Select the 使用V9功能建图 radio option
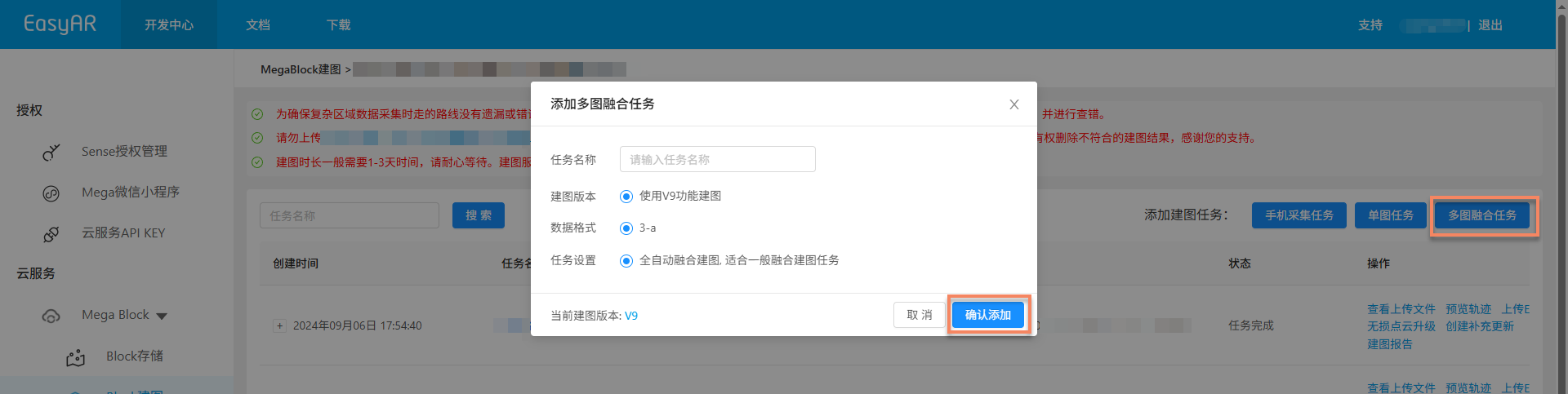1568x394 pixels. [626, 197]
